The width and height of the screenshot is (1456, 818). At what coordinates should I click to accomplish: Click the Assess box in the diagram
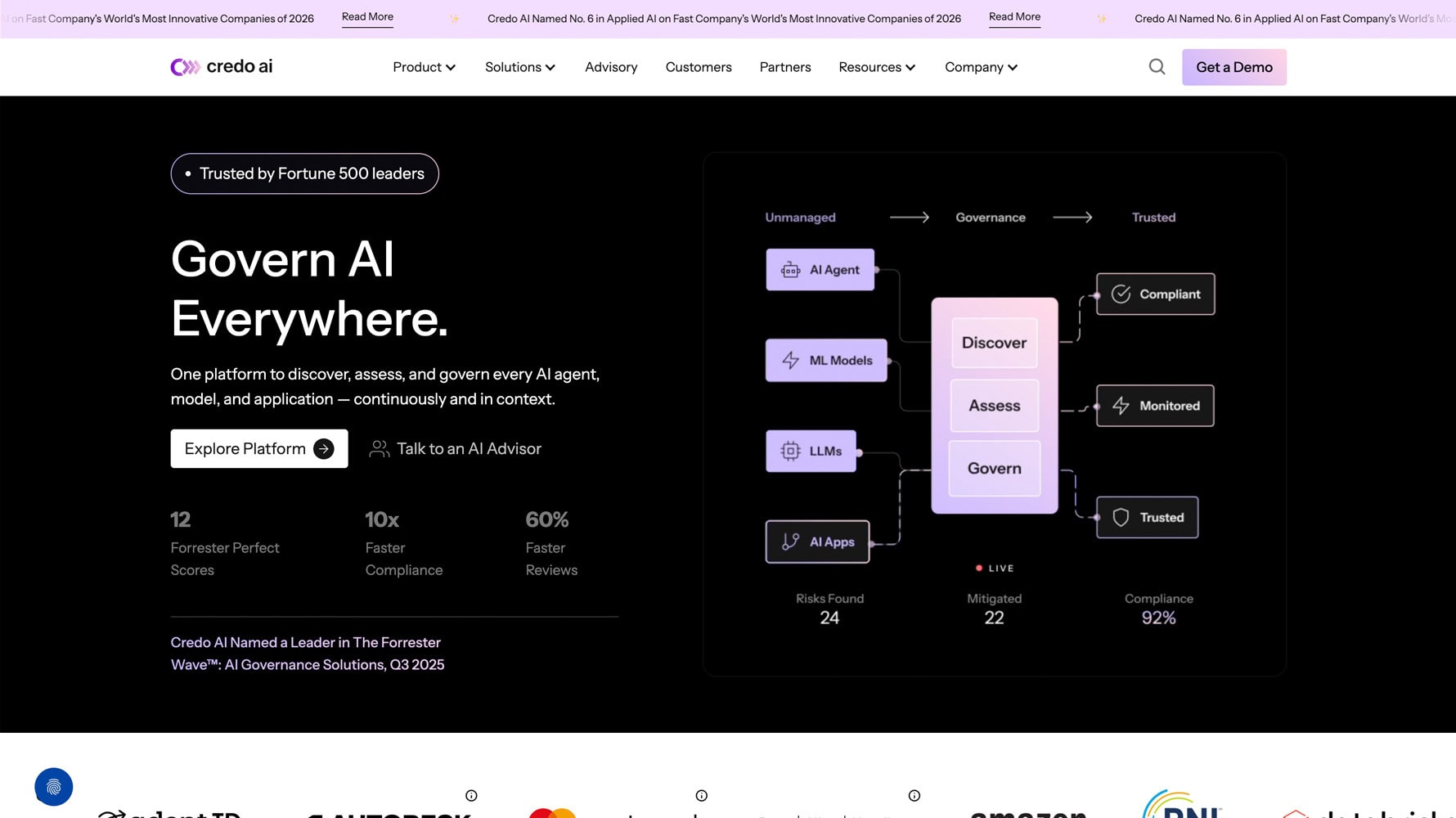(994, 406)
